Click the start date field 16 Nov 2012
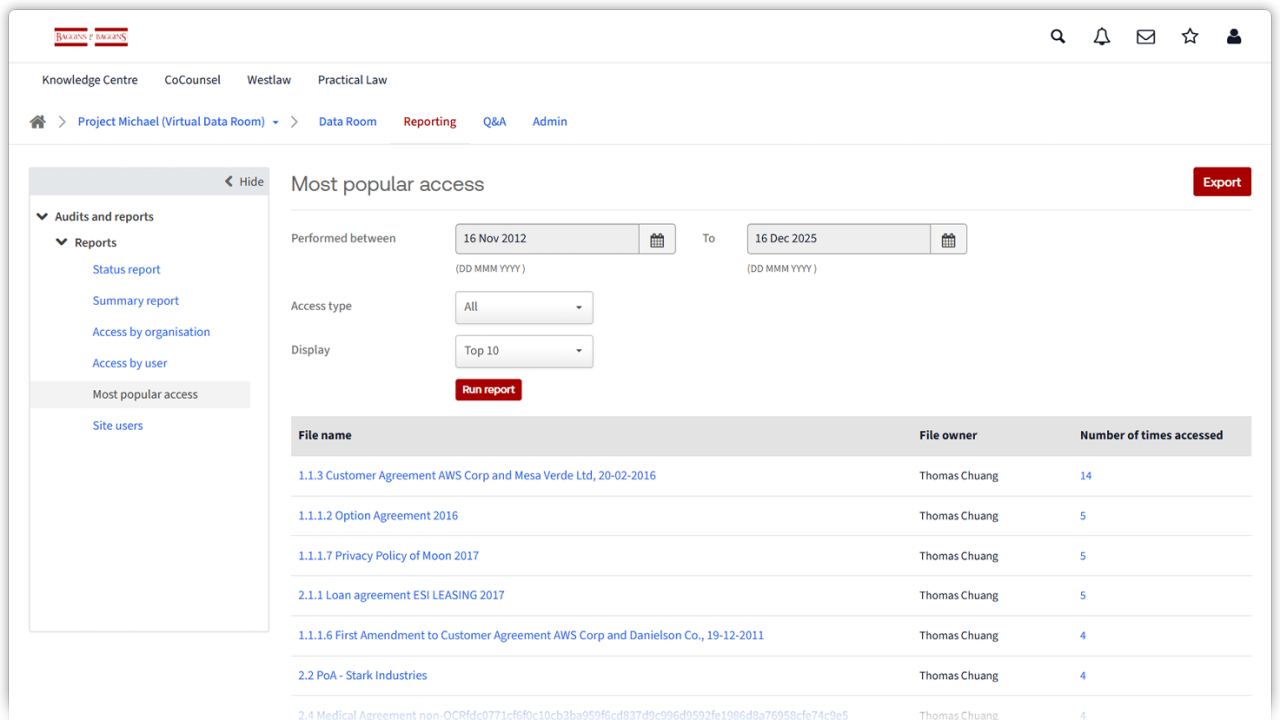This screenshot has width=1280, height=720. (547, 239)
